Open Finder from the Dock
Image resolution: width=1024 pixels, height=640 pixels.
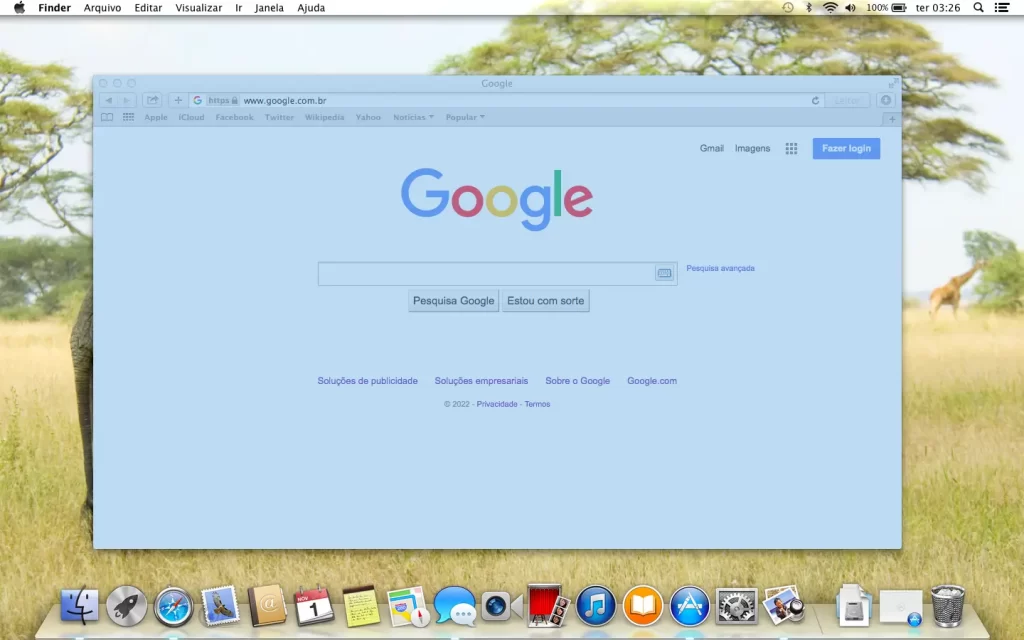pos(79,606)
